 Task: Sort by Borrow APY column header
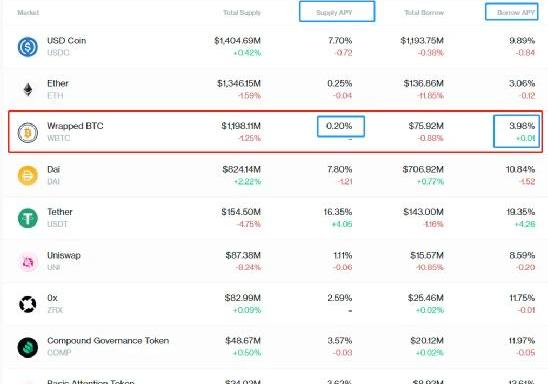point(516,13)
